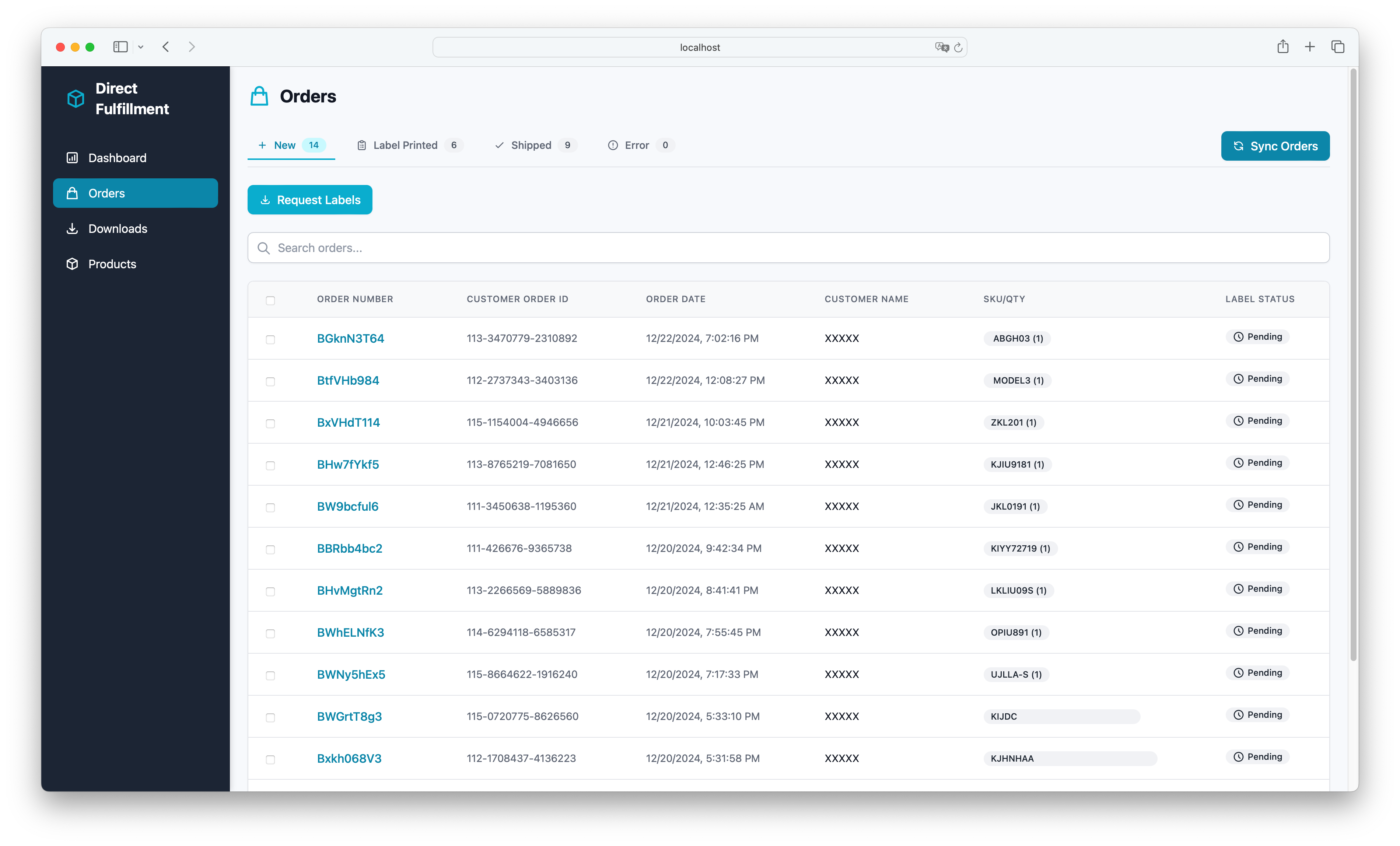Open the Downloads sidebar item
The width and height of the screenshot is (1400, 846).
tap(117, 228)
